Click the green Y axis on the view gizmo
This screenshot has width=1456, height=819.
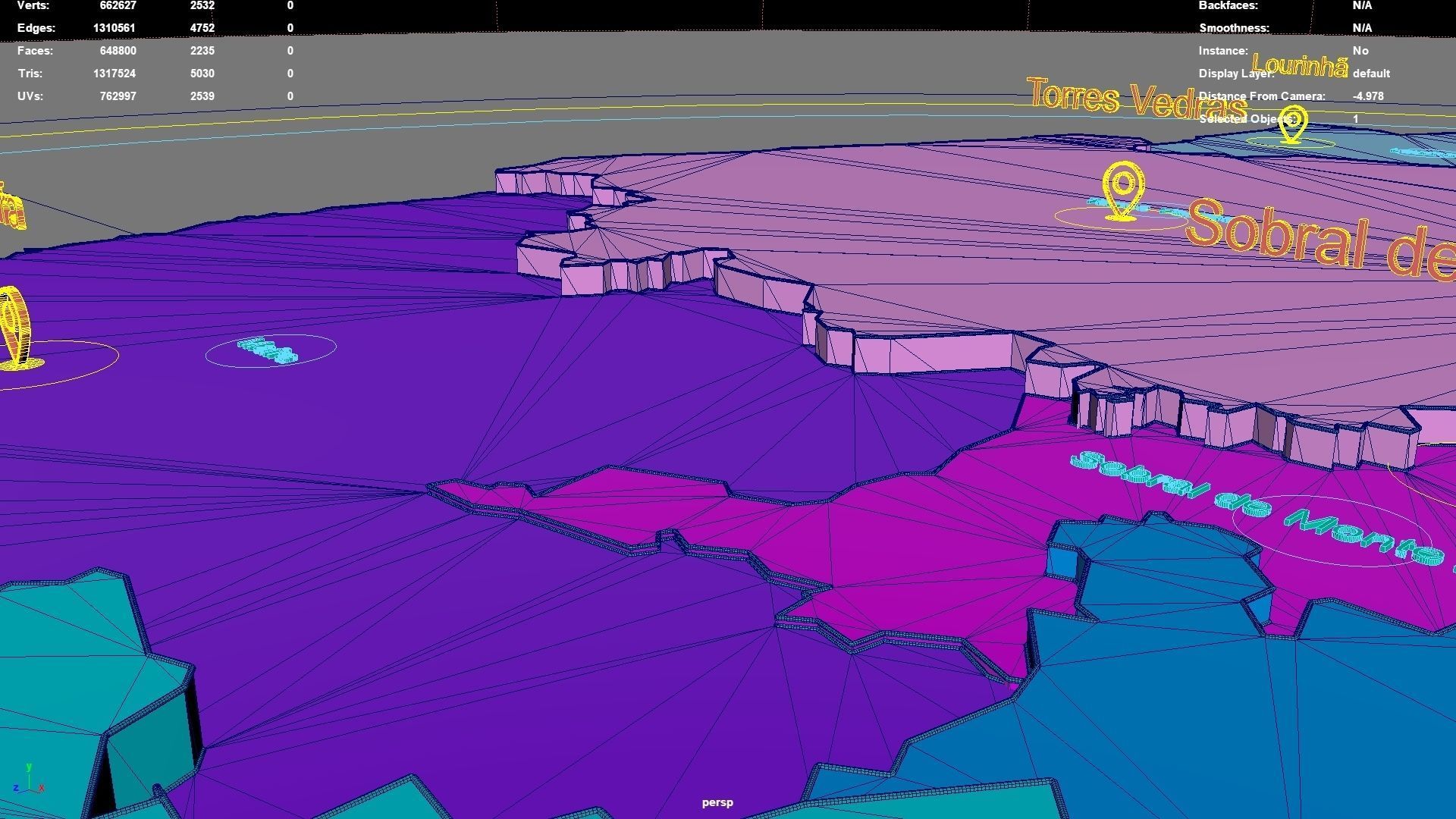click(x=29, y=767)
